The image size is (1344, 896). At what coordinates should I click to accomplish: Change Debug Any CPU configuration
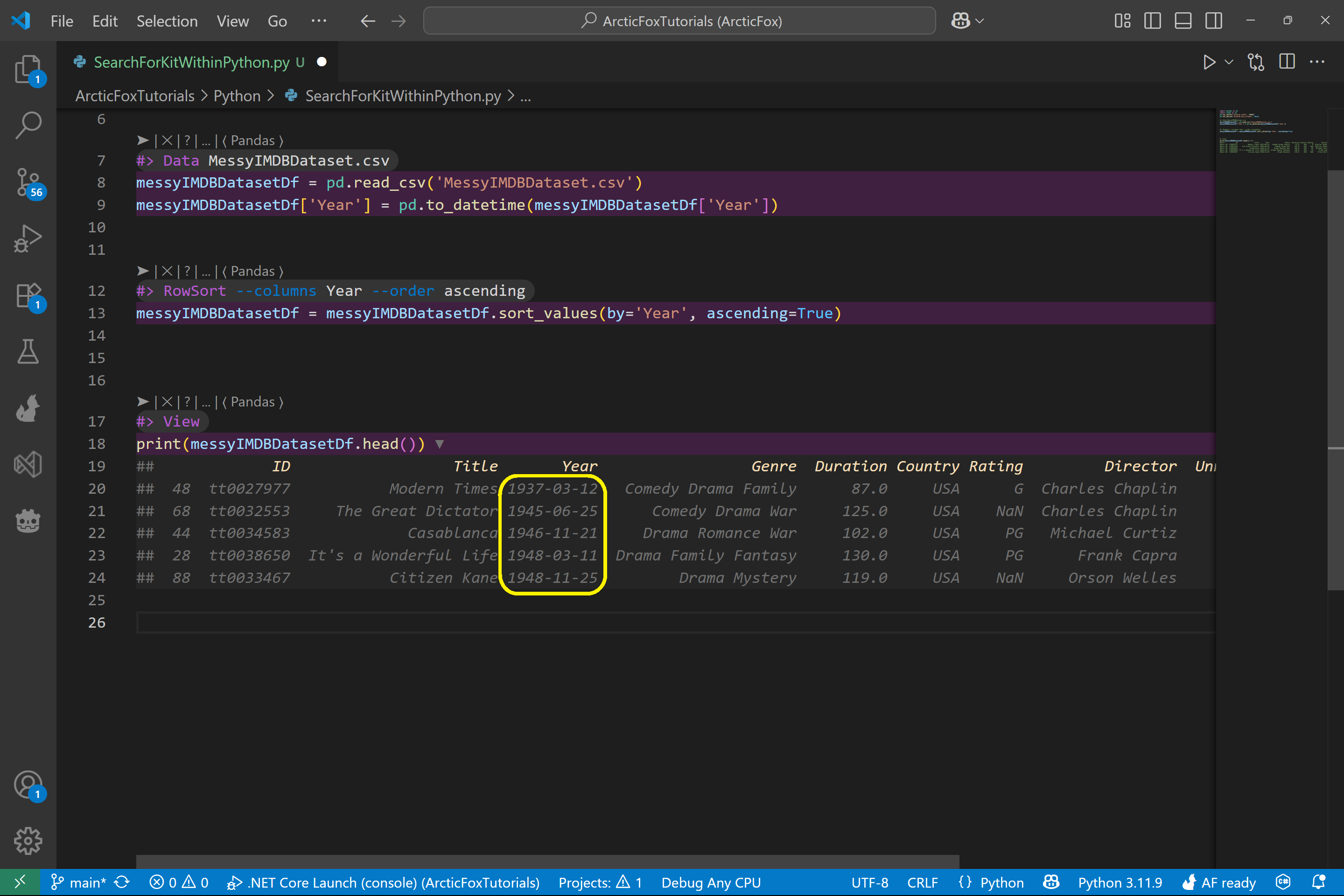[711, 882]
